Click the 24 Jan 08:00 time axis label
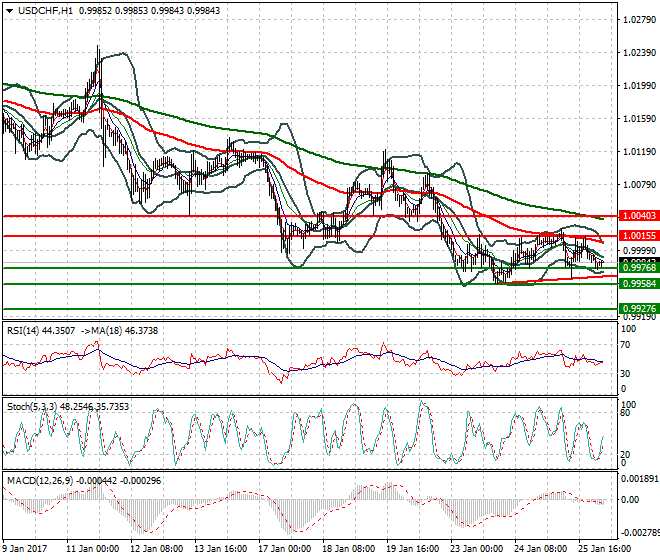The width and height of the screenshot is (660, 560). click(x=541, y=549)
